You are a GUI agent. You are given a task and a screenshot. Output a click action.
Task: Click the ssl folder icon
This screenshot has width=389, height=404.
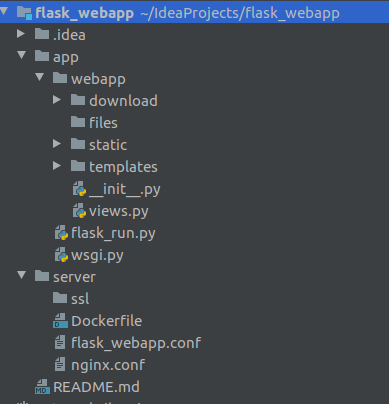[60, 298]
